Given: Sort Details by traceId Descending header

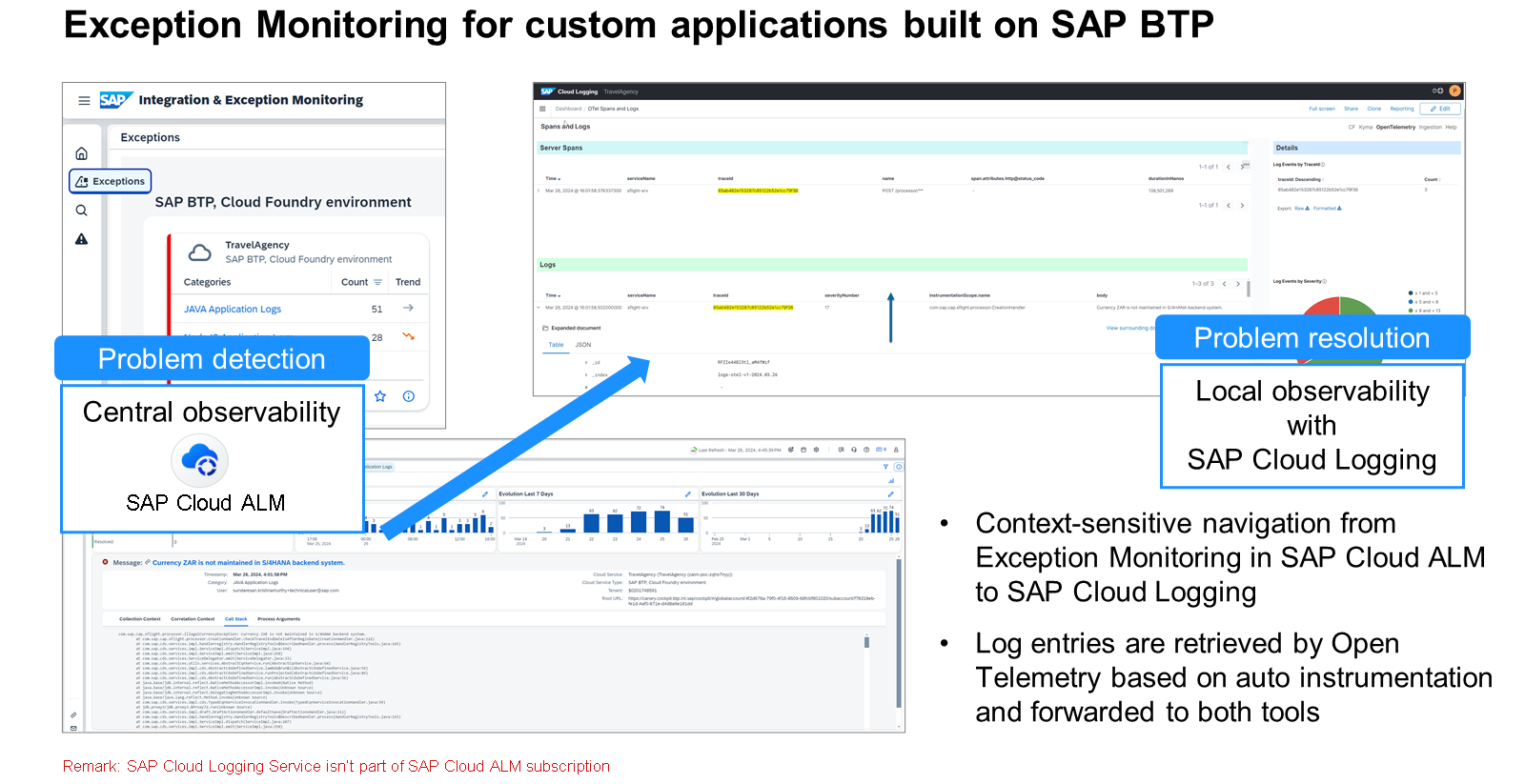Looking at the screenshot, I should pos(1299,179).
